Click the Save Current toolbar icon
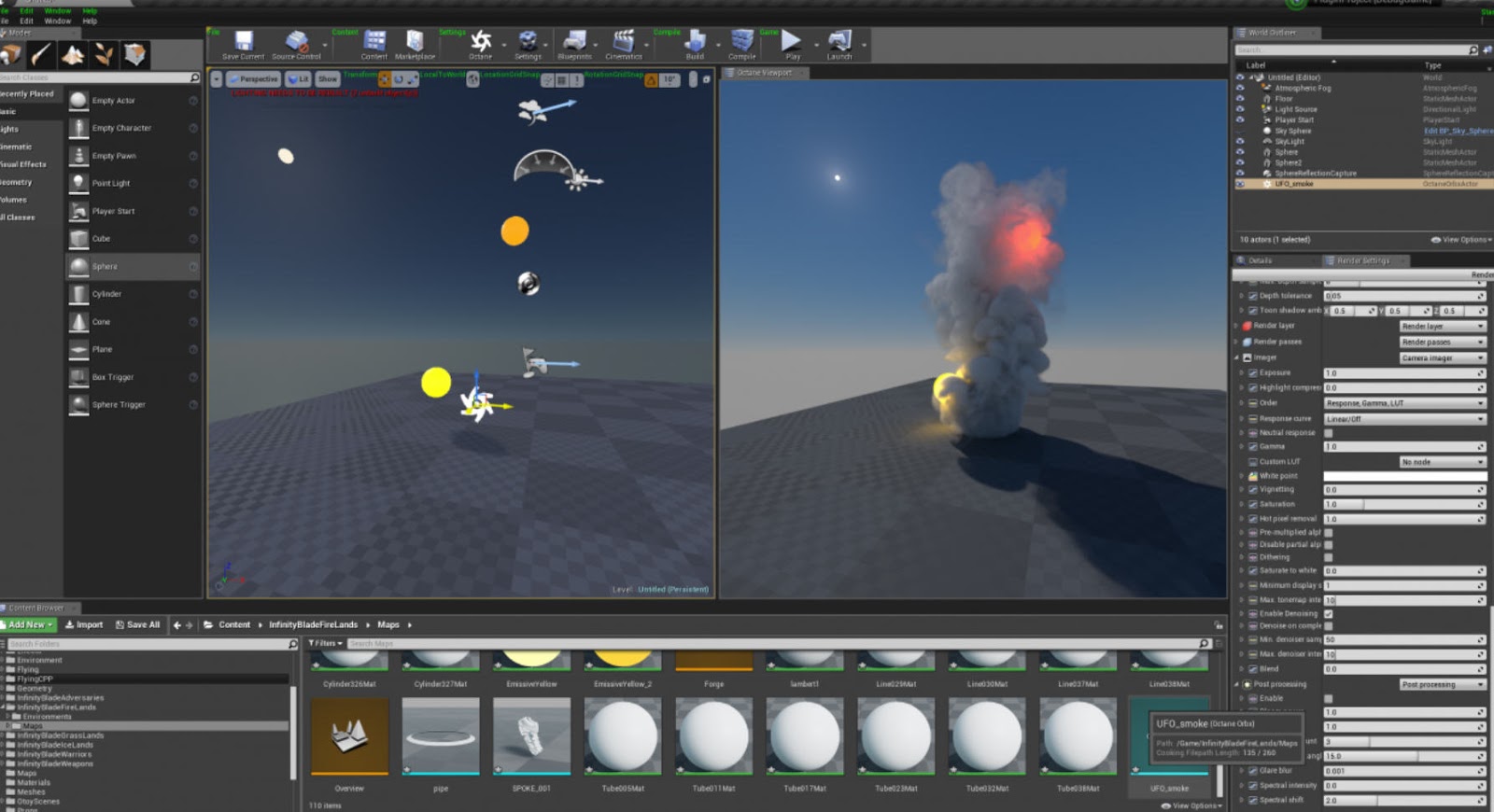The image size is (1494, 812). pos(244,41)
